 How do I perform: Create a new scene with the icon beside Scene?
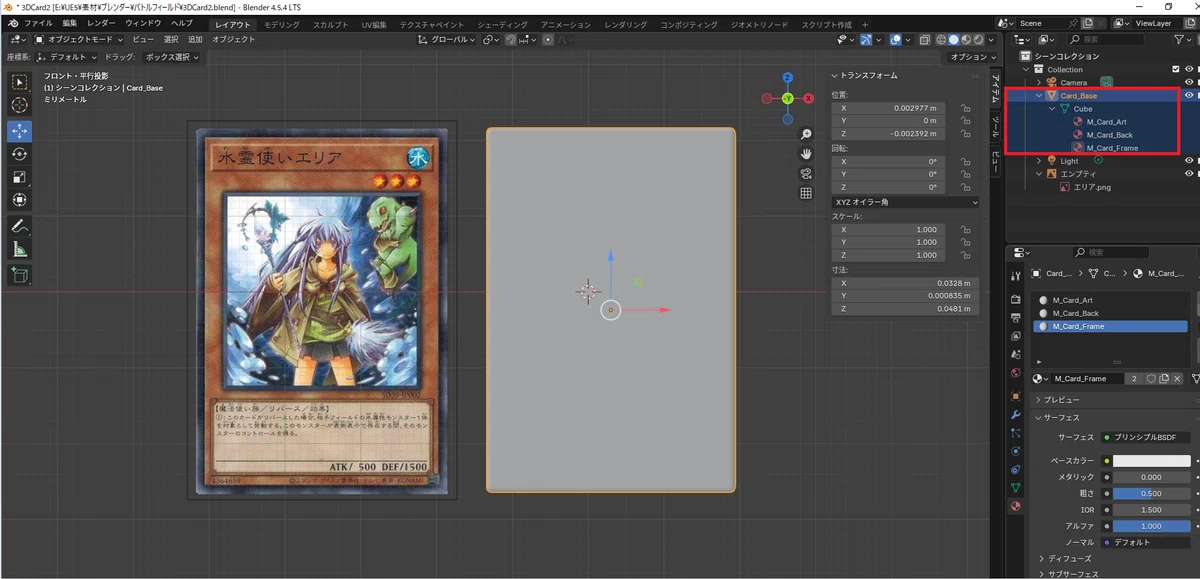coord(1087,23)
